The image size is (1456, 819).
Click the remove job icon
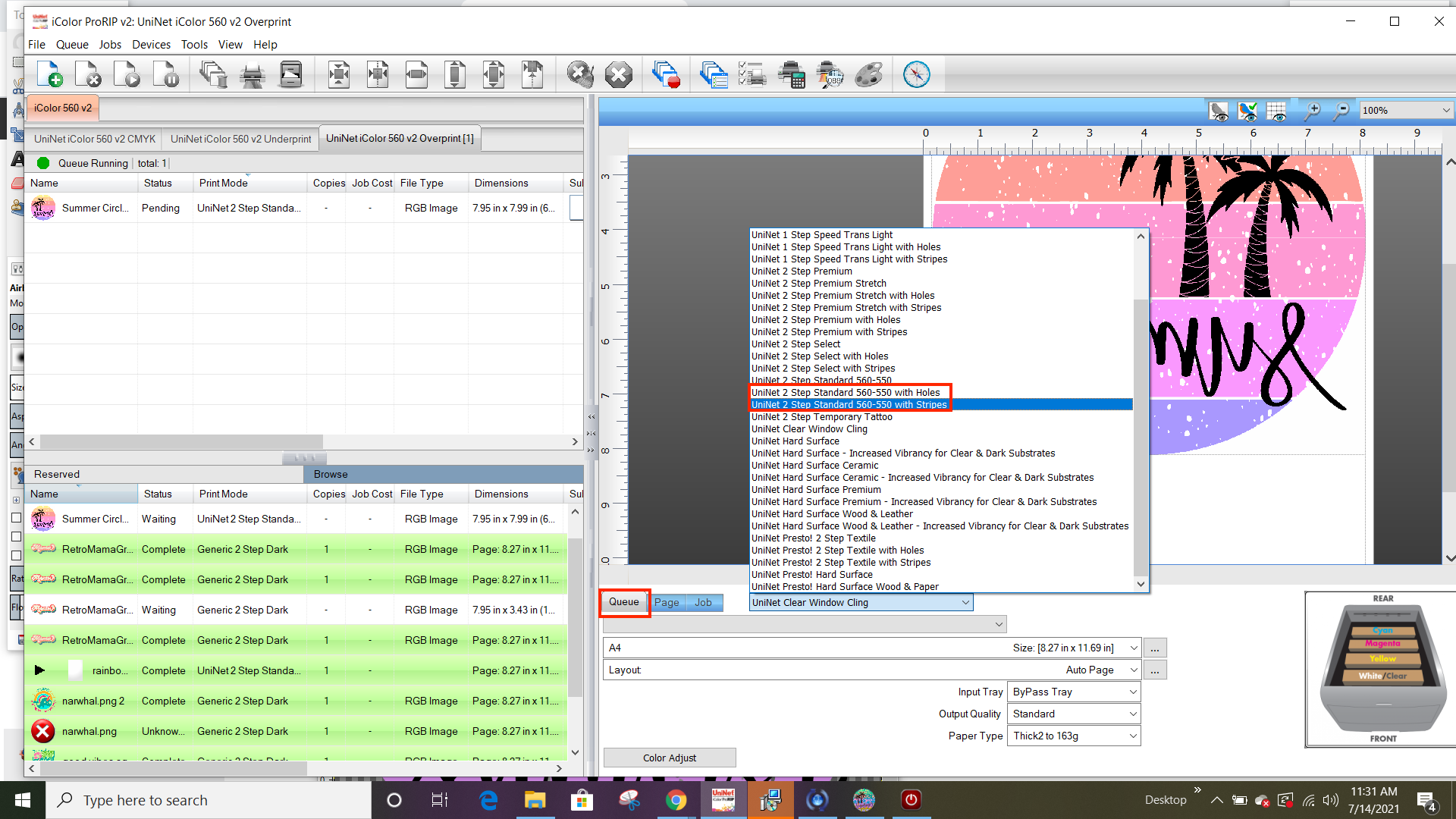(x=88, y=74)
